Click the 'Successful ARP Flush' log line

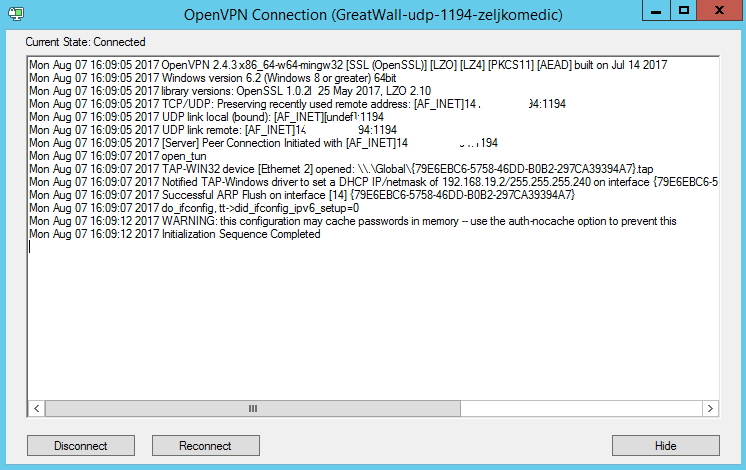(x=302, y=195)
